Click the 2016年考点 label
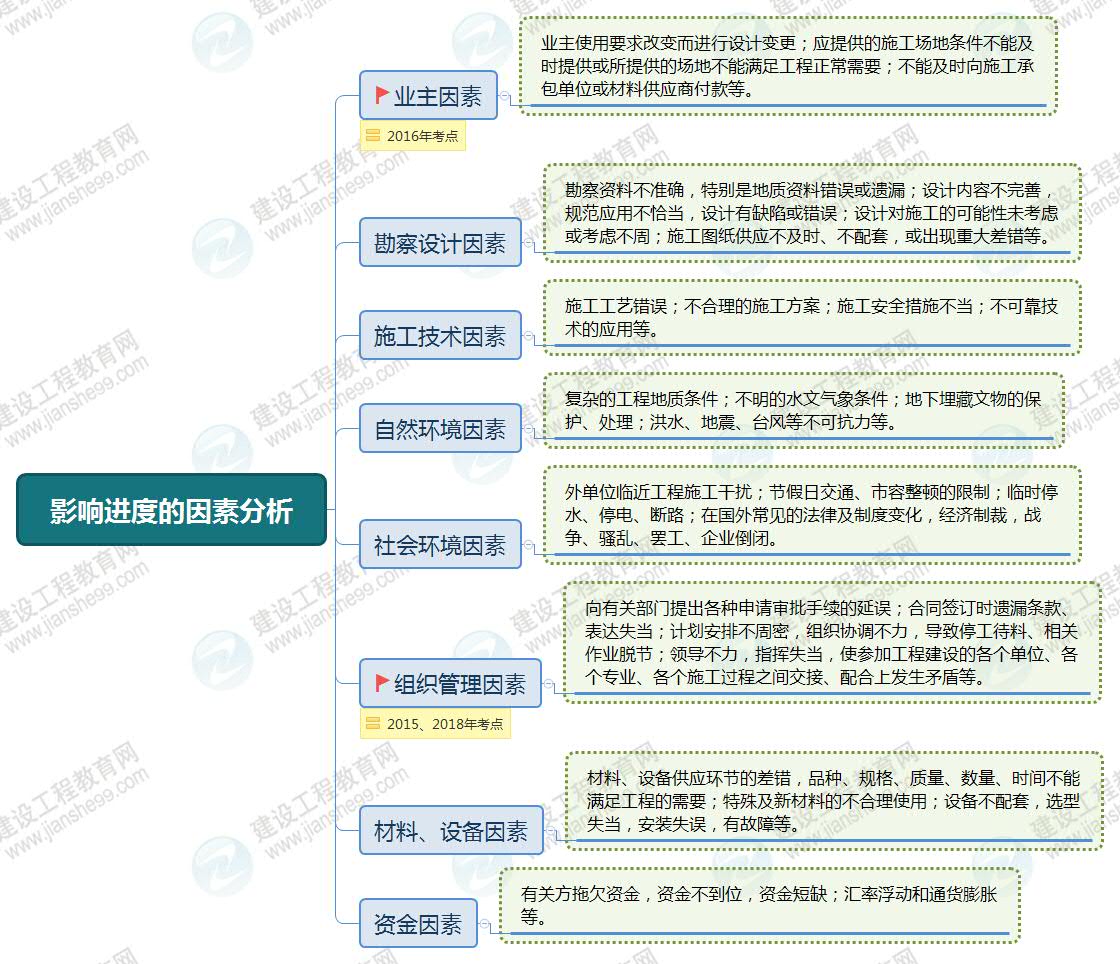 (422, 136)
